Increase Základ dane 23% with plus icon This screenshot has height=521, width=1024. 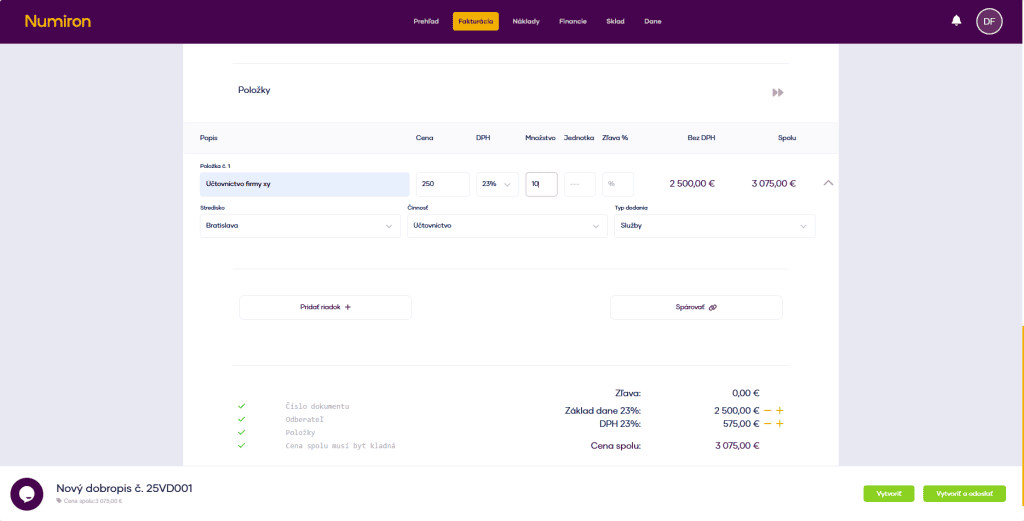pyautogui.click(x=780, y=411)
